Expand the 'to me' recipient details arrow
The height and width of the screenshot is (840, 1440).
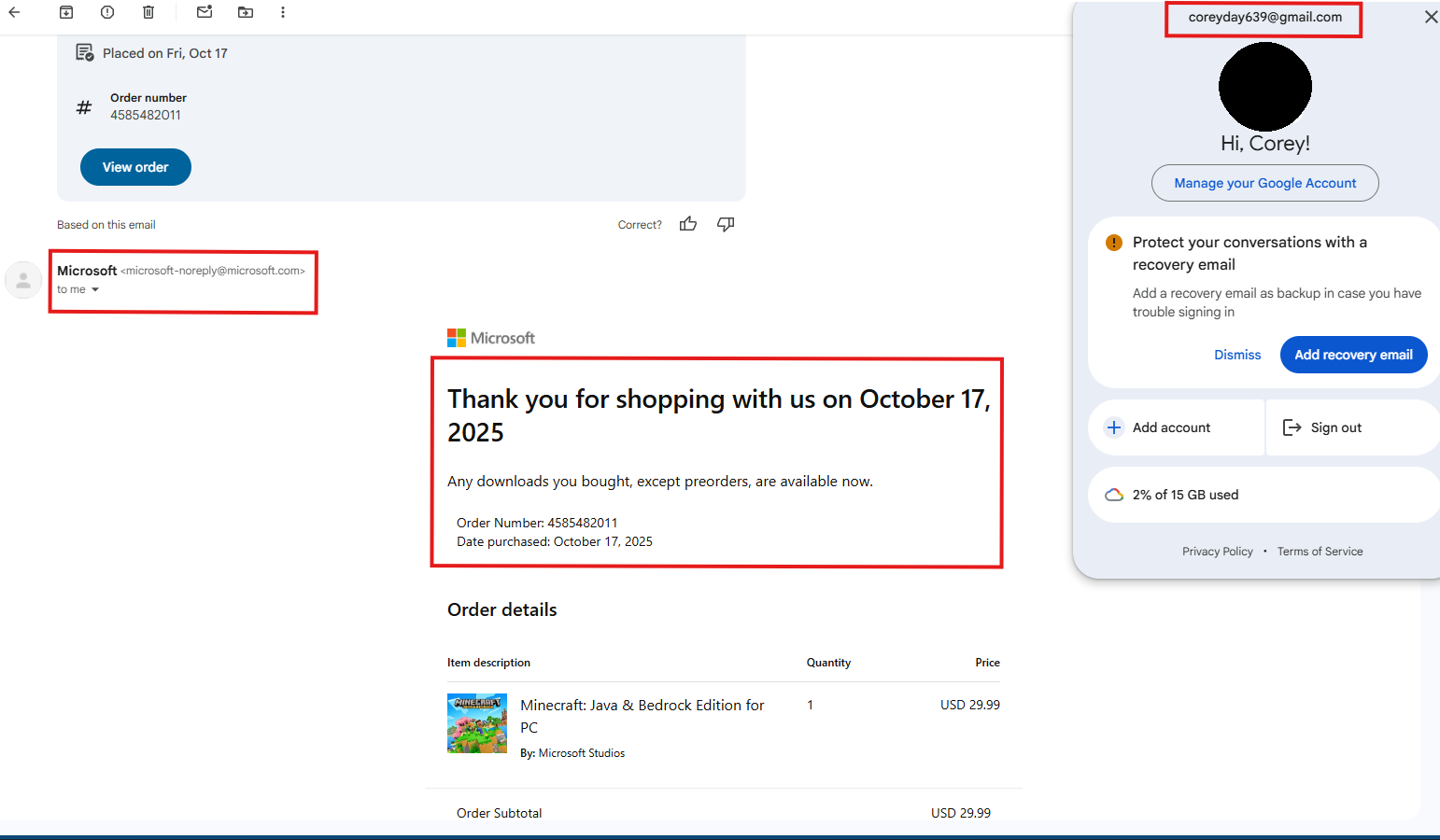point(95,289)
